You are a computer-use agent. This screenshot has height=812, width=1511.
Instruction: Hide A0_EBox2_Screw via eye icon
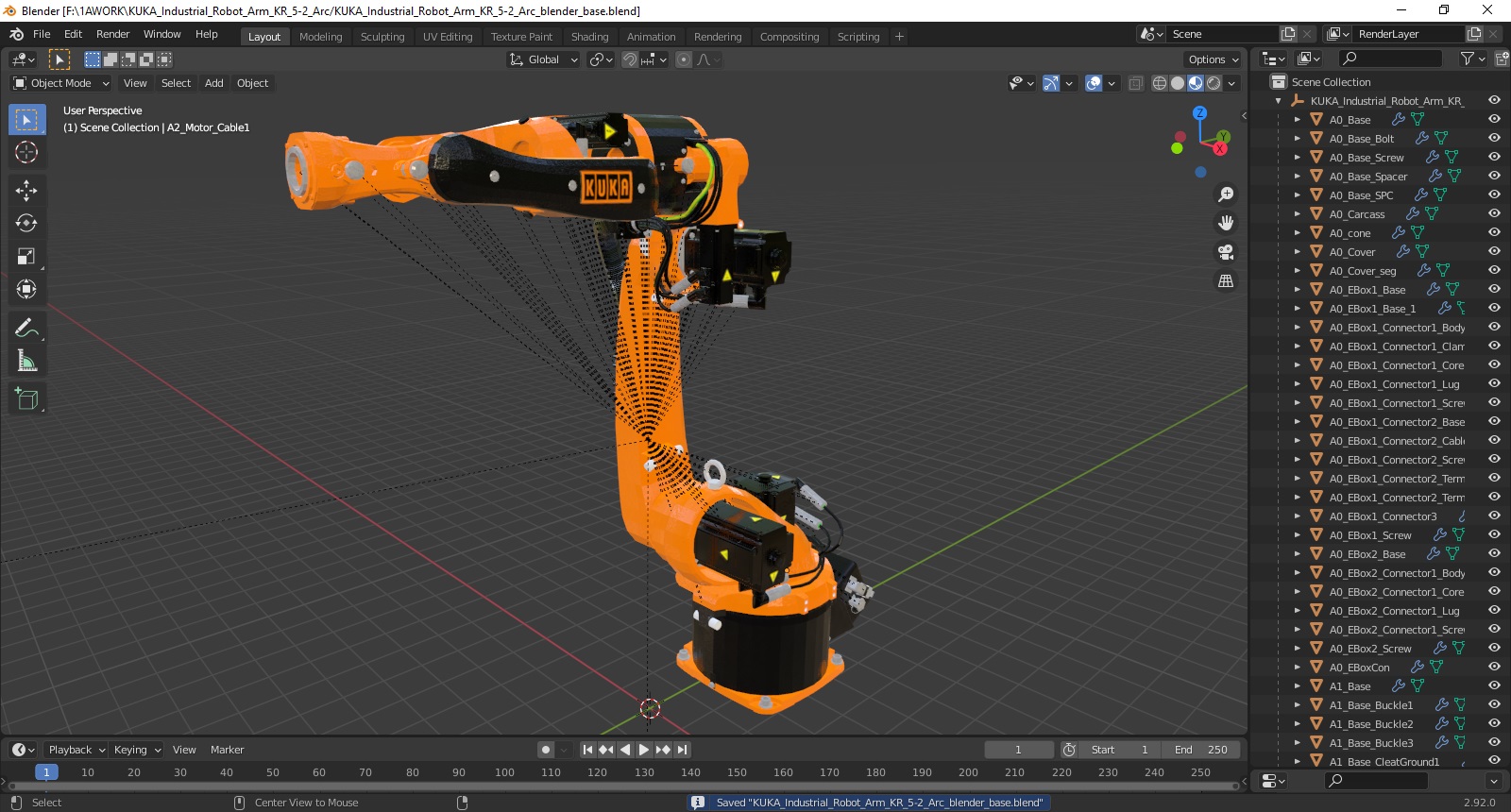tap(1494, 648)
